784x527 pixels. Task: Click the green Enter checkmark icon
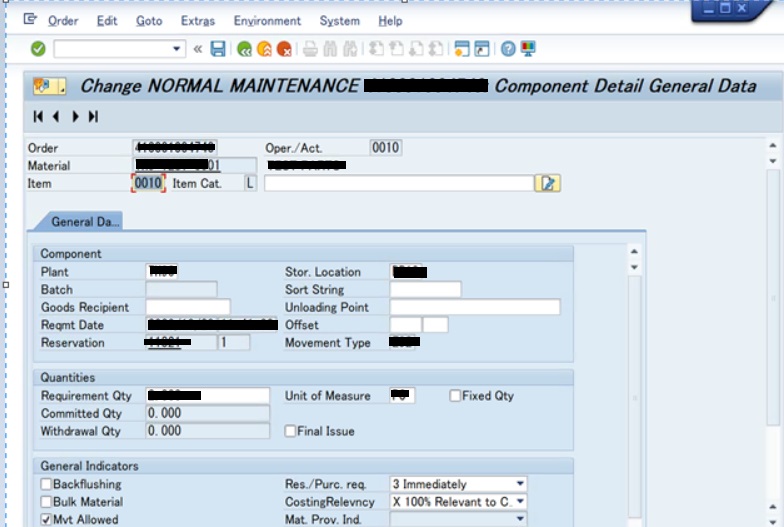point(38,48)
